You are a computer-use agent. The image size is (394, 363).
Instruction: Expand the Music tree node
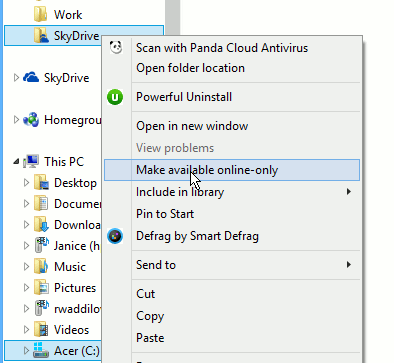point(26,267)
